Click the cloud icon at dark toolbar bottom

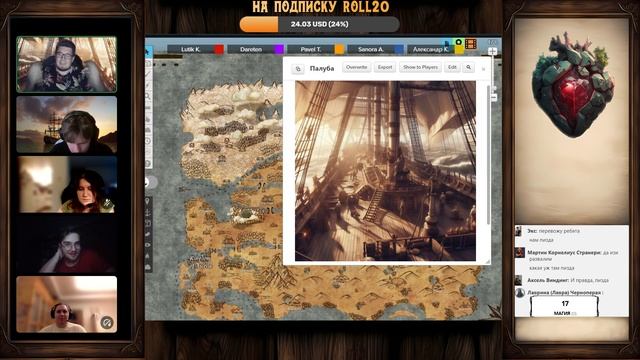148,267
